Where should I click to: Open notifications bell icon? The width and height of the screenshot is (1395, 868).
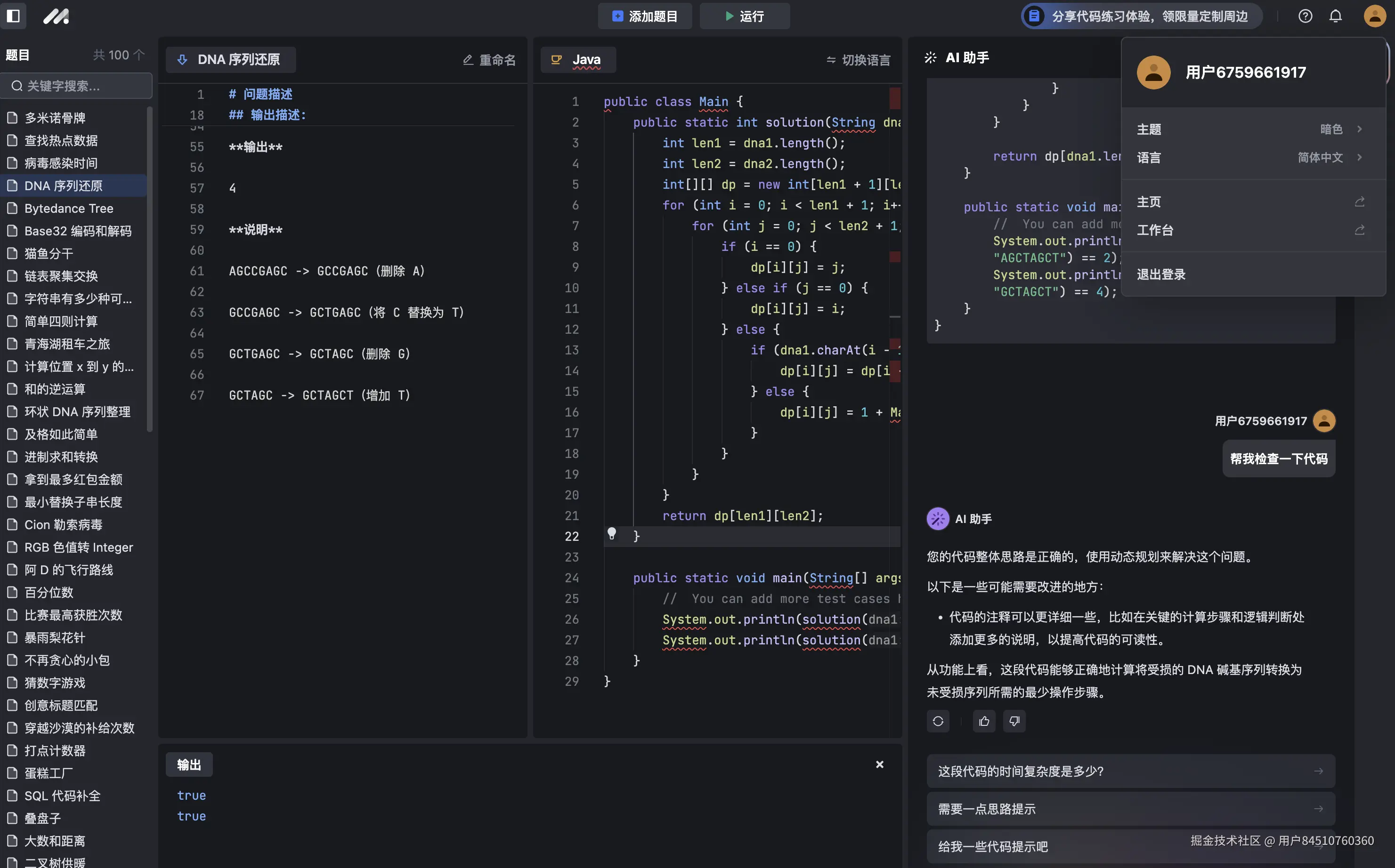click(1335, 16)
